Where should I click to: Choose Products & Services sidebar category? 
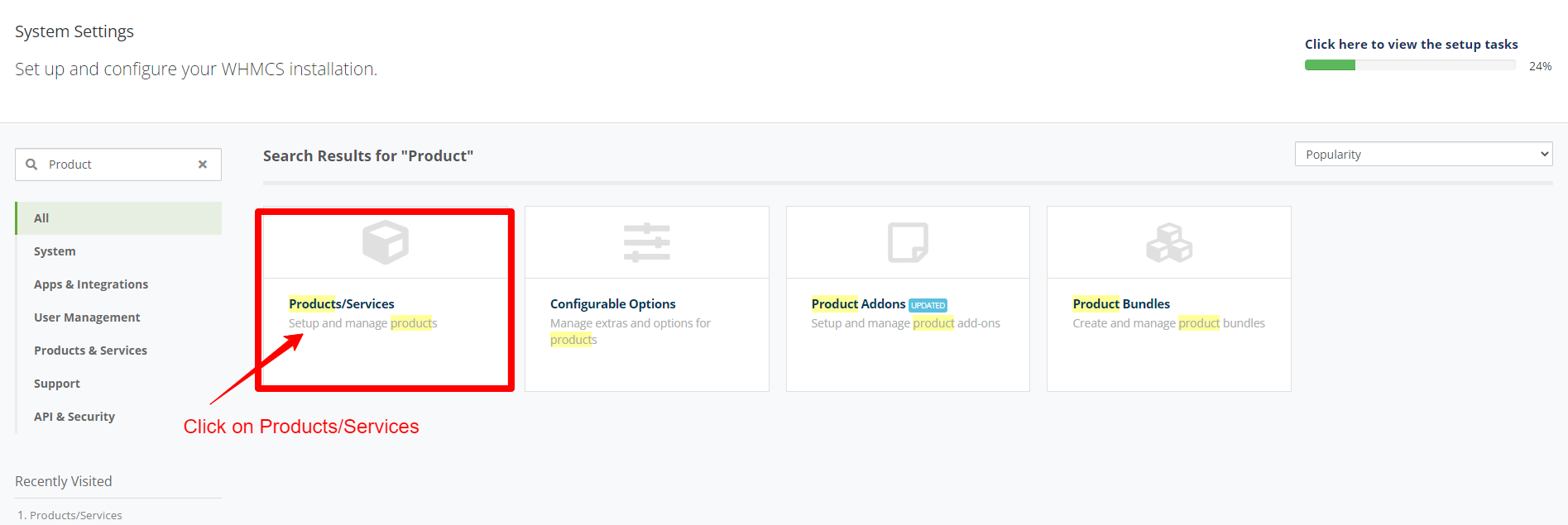coord(90,351)
